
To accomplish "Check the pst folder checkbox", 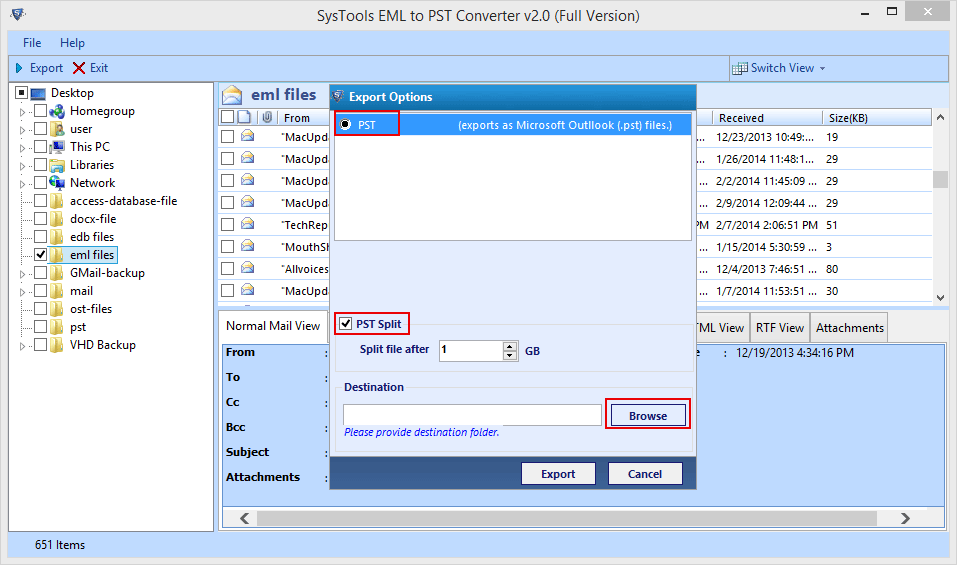I will pos(40,326).
